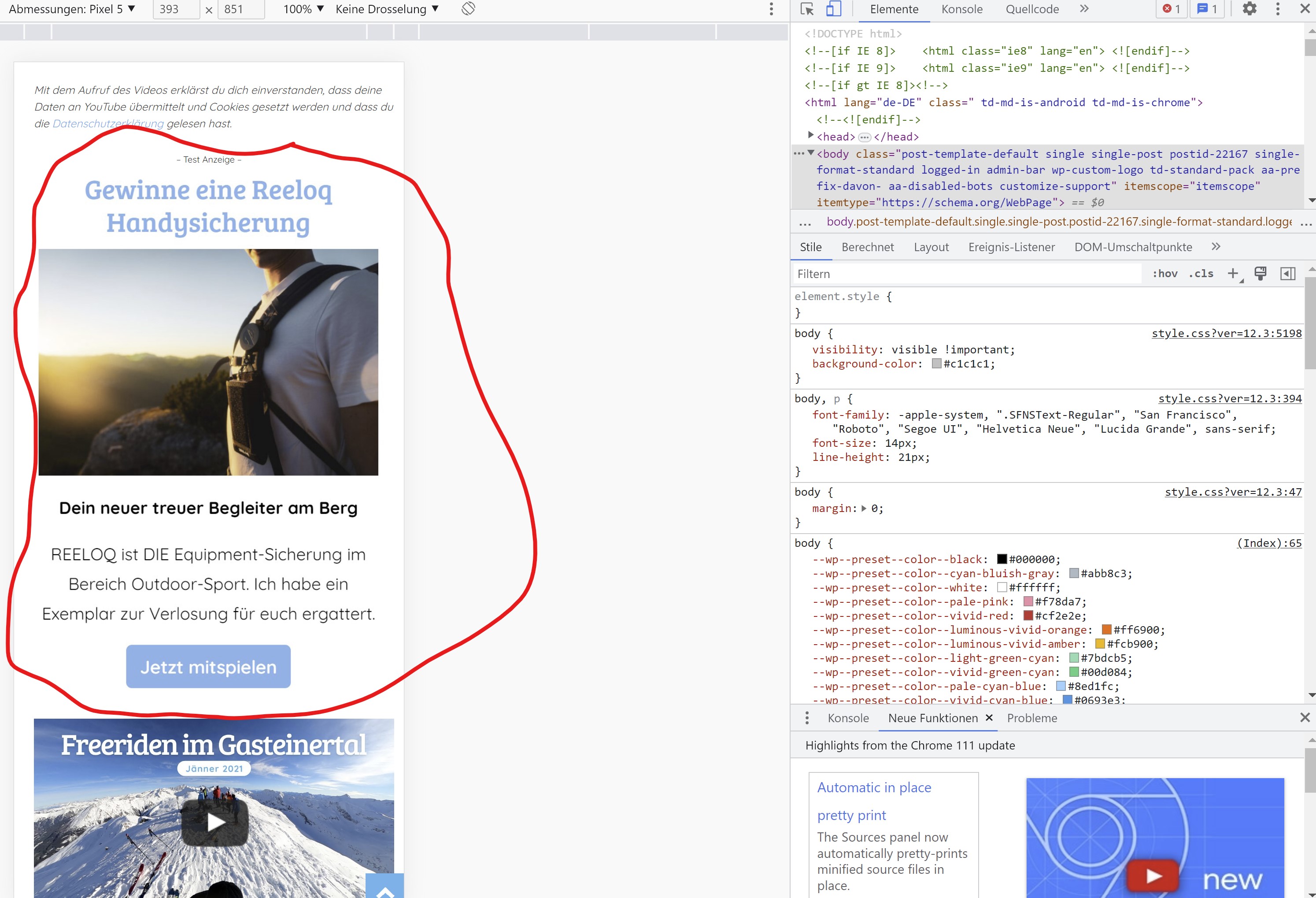Viewport: 1316px width, 898px height.
Task: Open the DevTools three-dot customize menu
Action: pyautogui.click(x=1278, y=9)
